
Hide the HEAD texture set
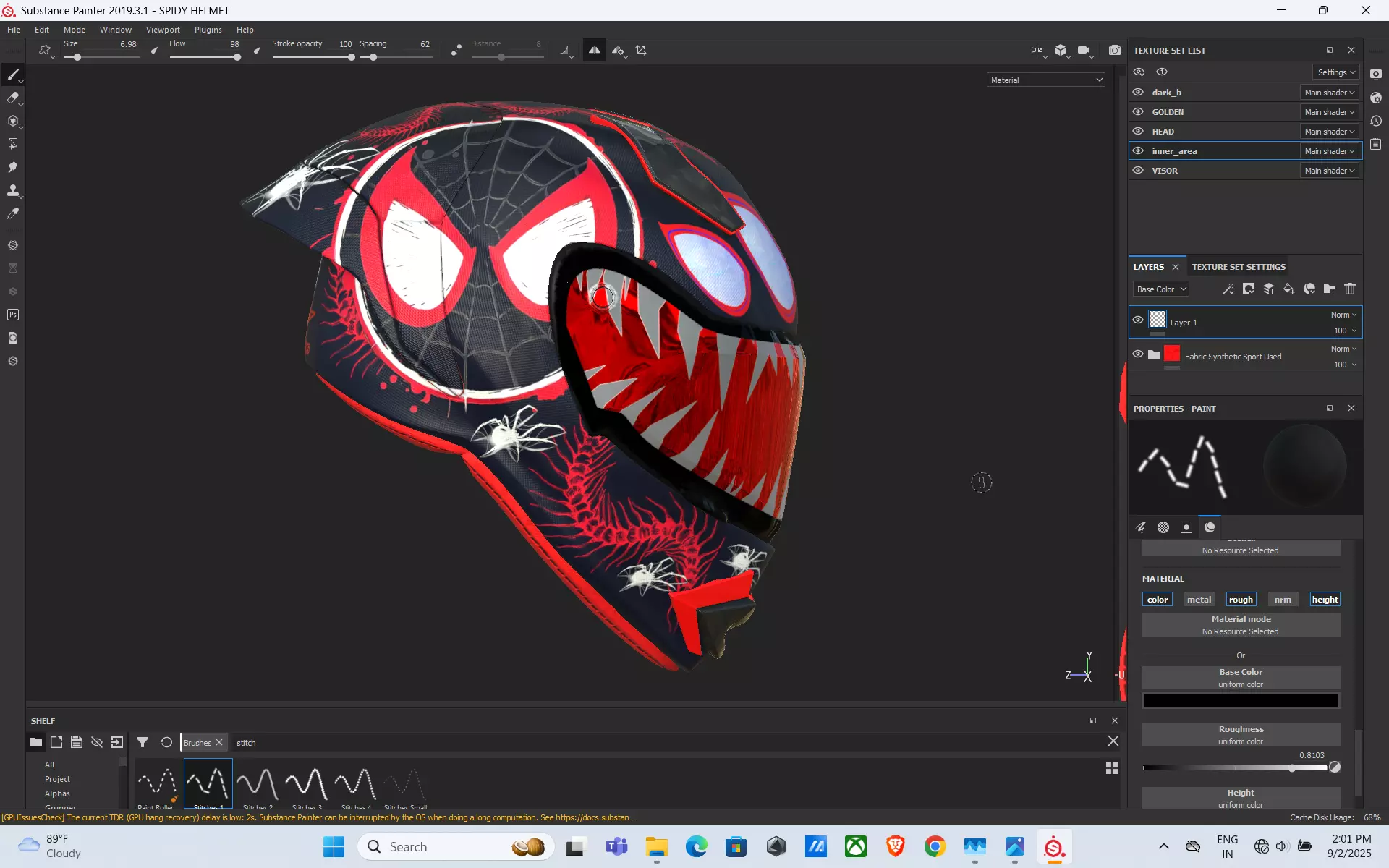(x=1138, y=132)
